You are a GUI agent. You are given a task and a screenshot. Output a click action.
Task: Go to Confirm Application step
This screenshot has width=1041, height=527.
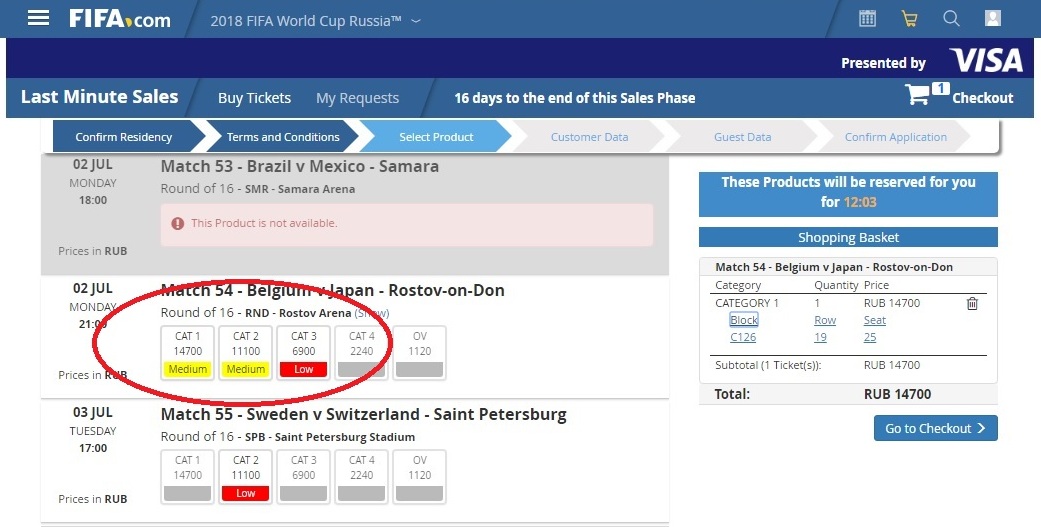[896, 137]
